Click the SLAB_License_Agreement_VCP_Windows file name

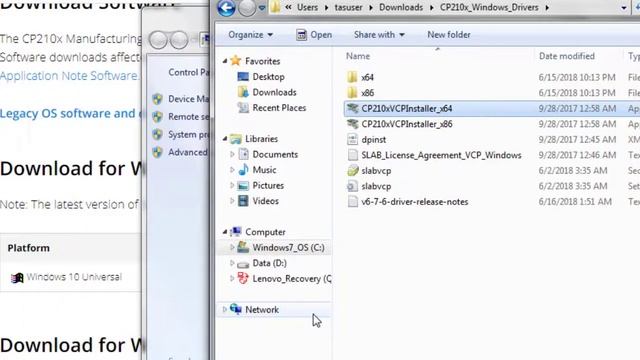click(441, 155)
